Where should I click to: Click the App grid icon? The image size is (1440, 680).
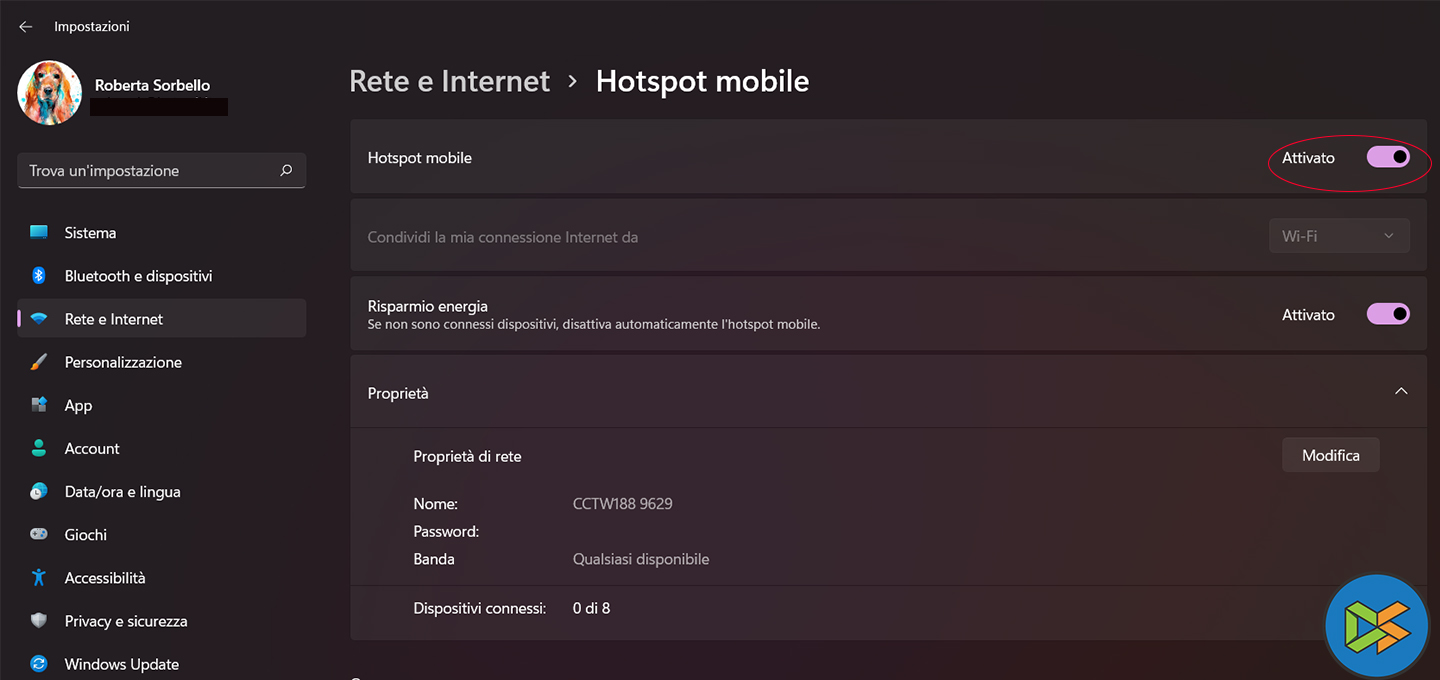pos(39,405)
